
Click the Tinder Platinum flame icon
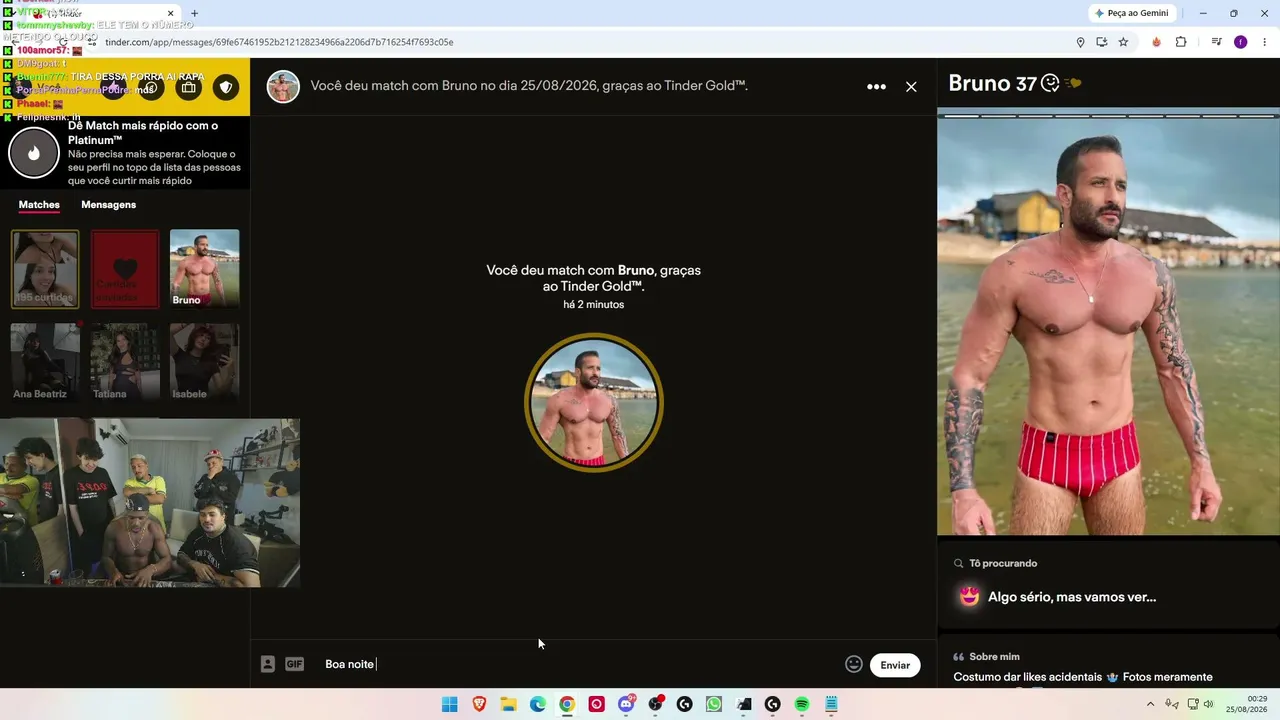click(34, 153)
